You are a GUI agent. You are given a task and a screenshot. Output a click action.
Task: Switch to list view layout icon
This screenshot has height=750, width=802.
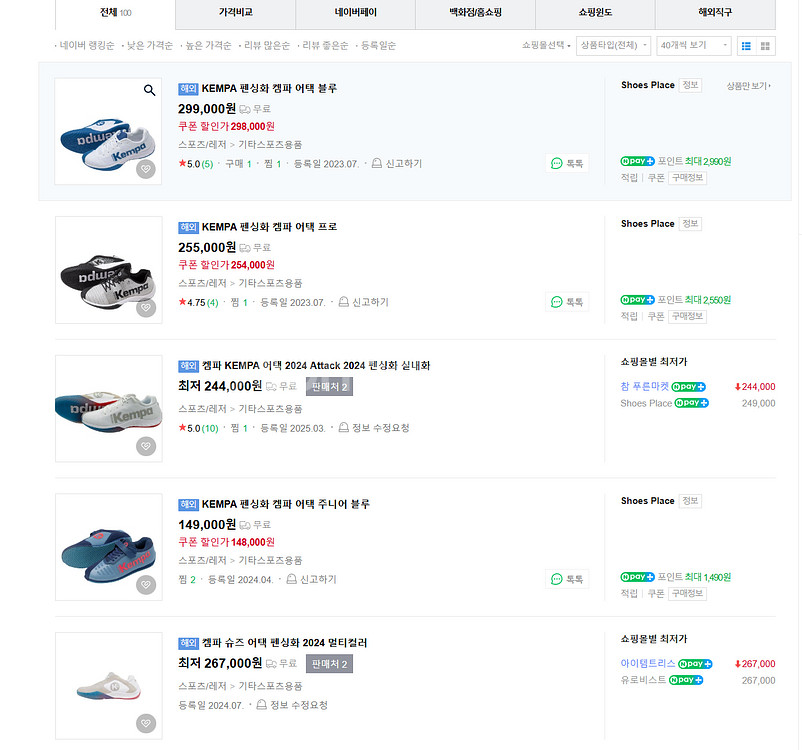pos(746,46)
